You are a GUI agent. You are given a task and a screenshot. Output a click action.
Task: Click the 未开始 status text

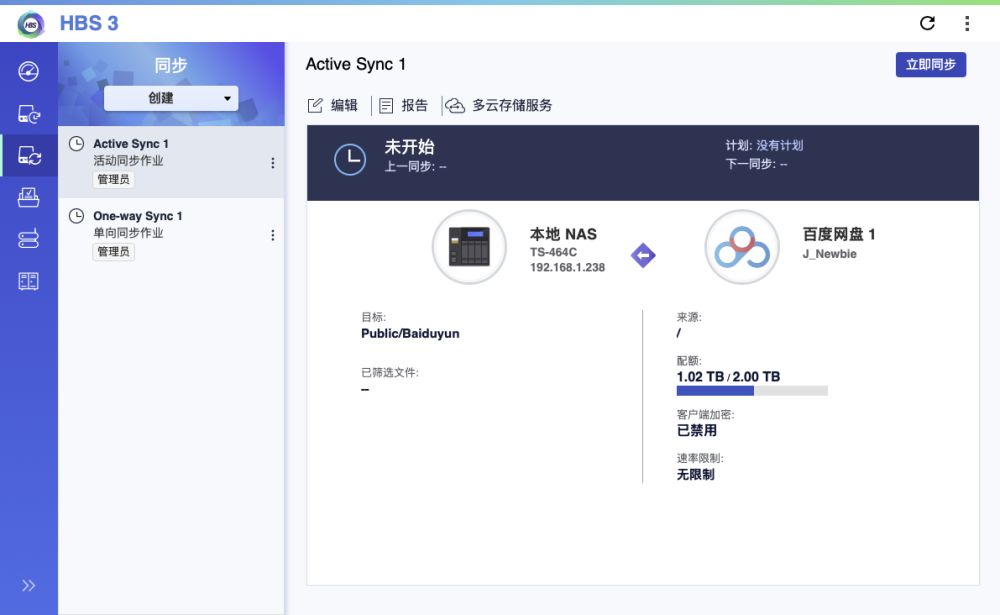(x=409, y=147)
